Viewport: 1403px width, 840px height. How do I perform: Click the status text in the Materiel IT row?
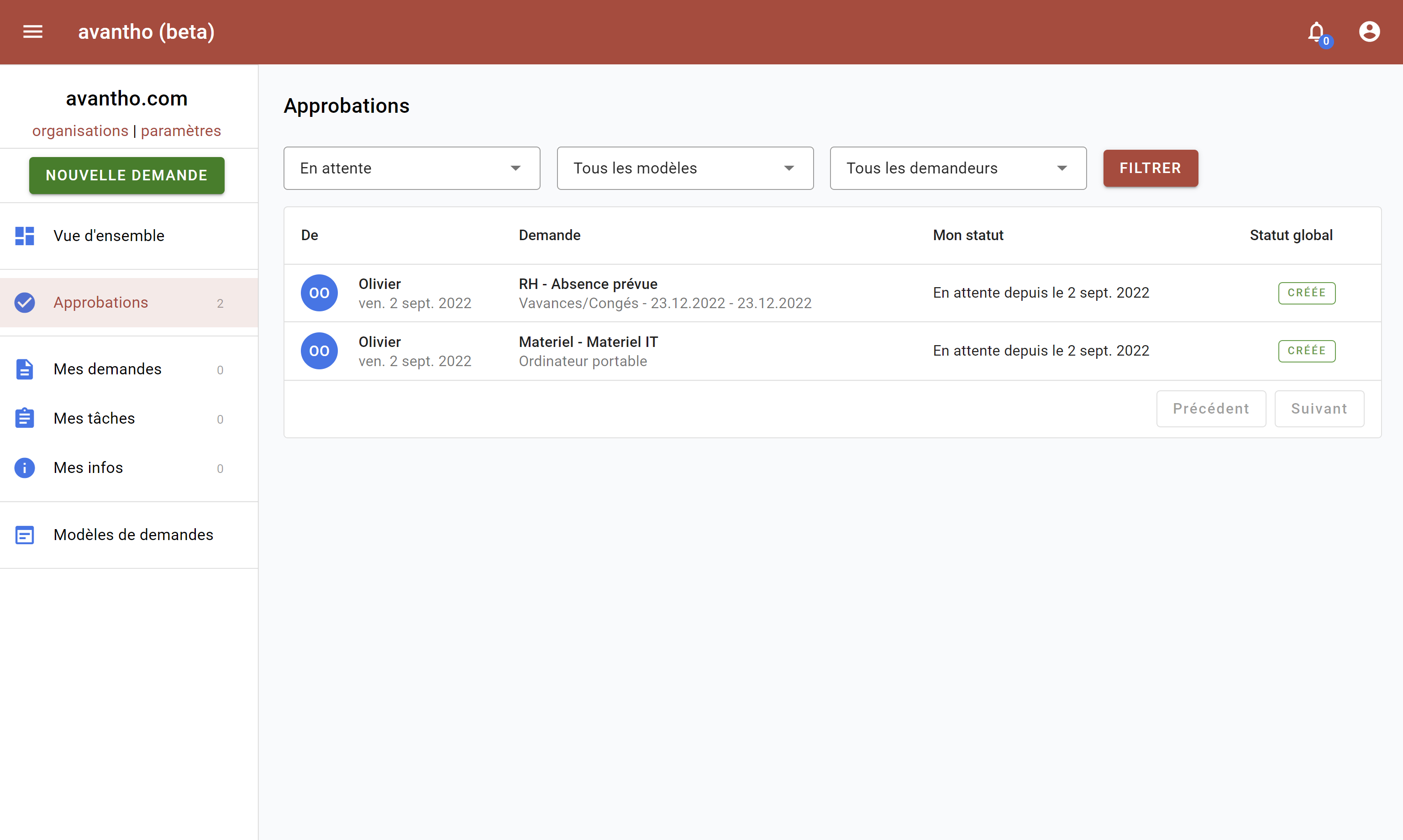1041,351
